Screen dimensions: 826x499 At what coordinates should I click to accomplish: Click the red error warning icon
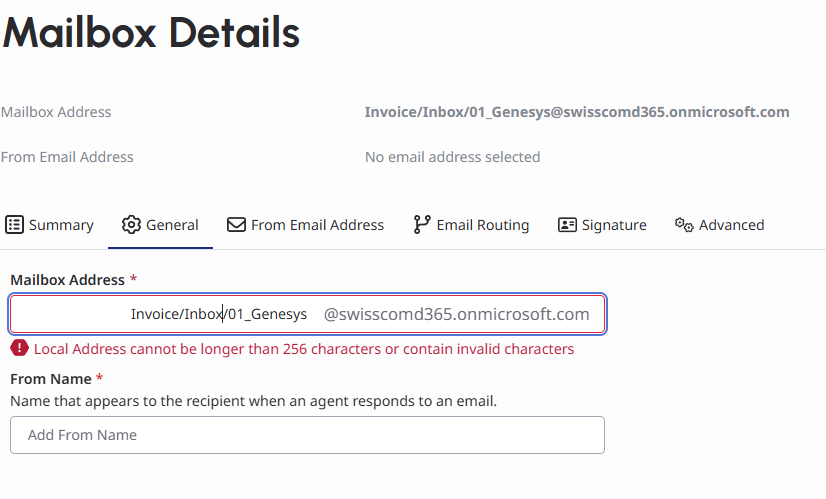pyautogui.click(x=19, y=348)
